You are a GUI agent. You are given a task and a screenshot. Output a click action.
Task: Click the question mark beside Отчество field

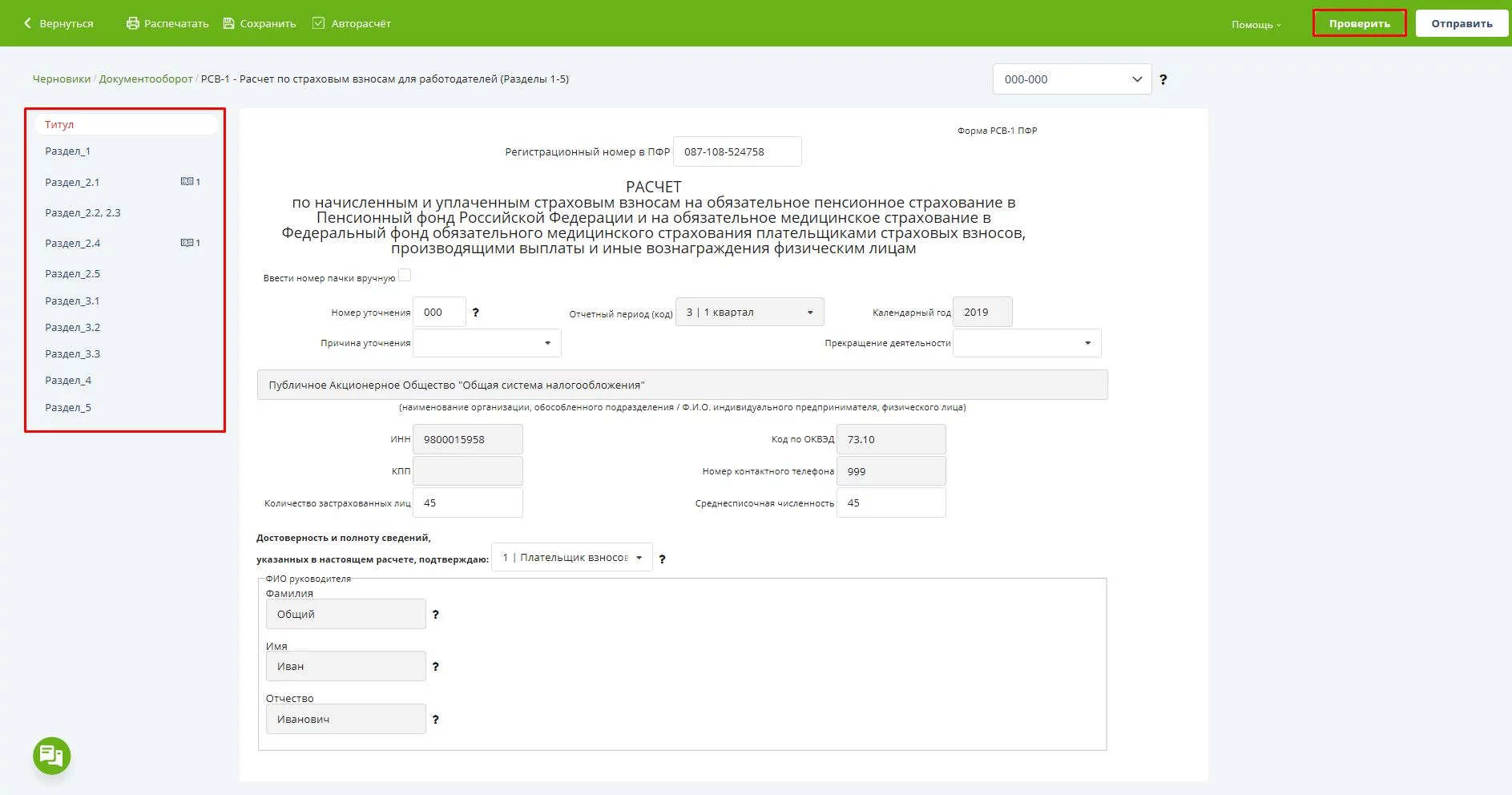point(436,720)
